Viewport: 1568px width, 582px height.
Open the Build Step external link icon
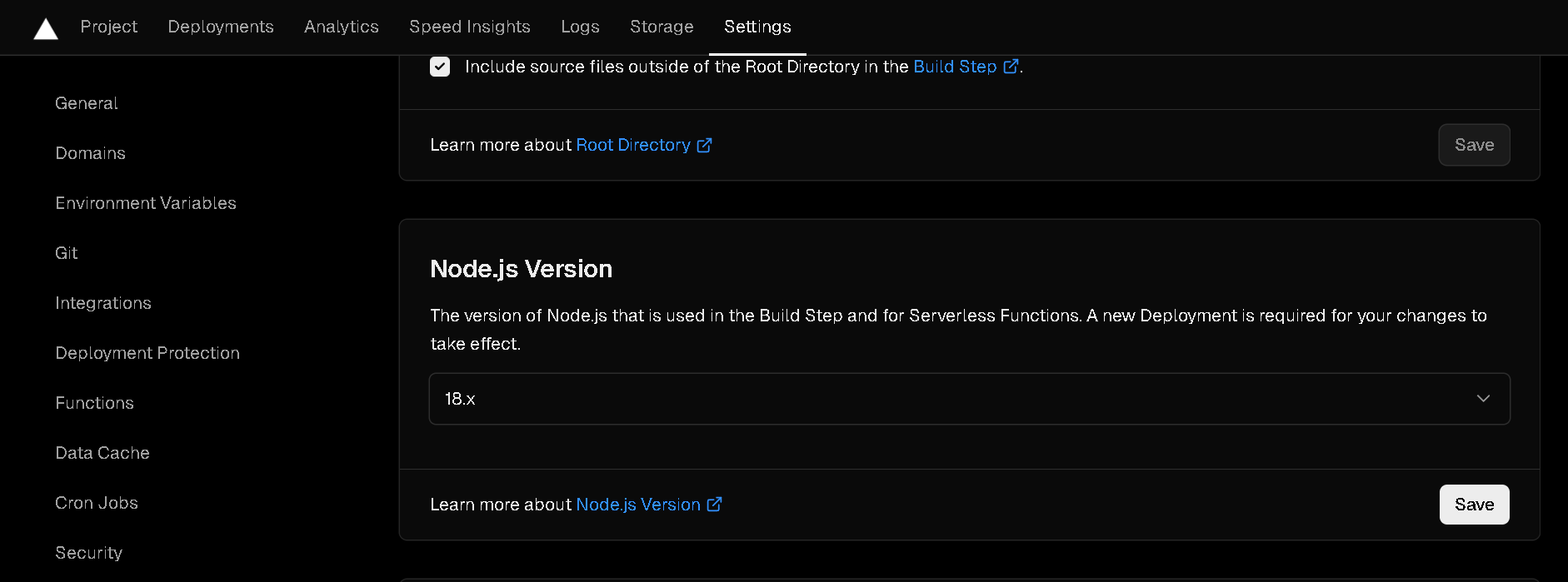pos(1011,66)
